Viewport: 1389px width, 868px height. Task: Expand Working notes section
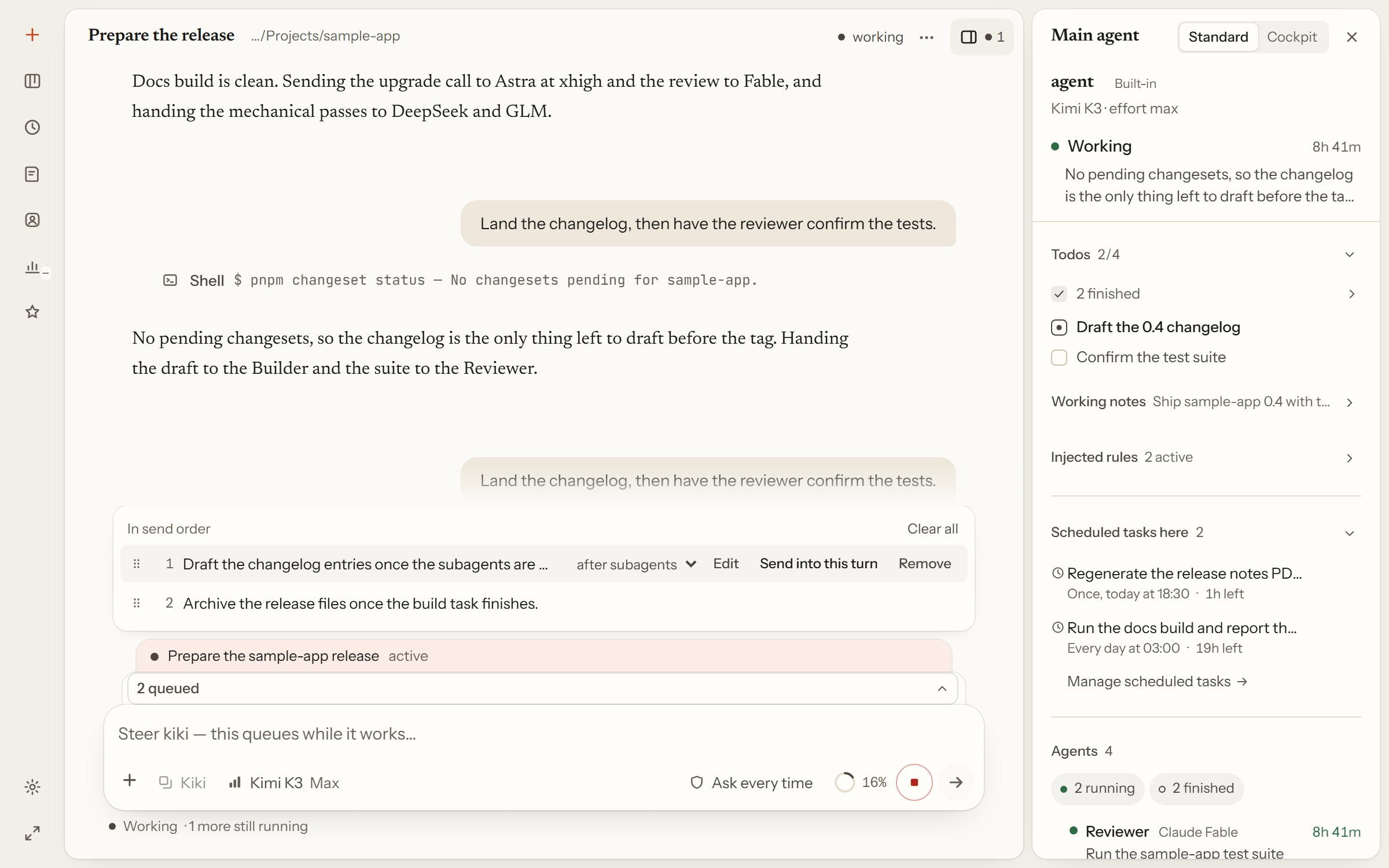tap(1350, 402)
